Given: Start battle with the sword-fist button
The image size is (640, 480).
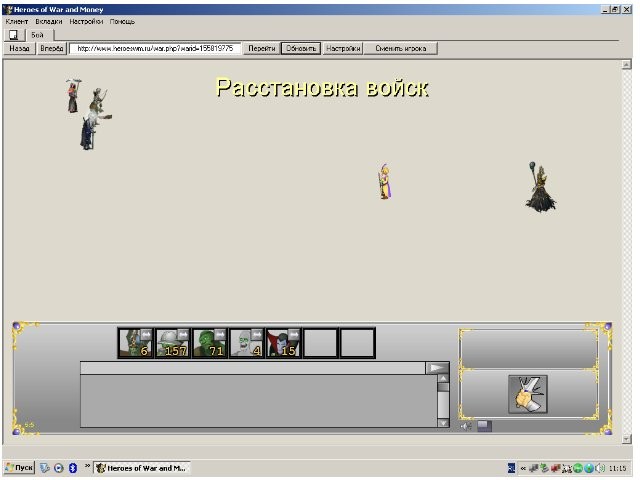Looking at the screenshot, I should tap(528, 394).
